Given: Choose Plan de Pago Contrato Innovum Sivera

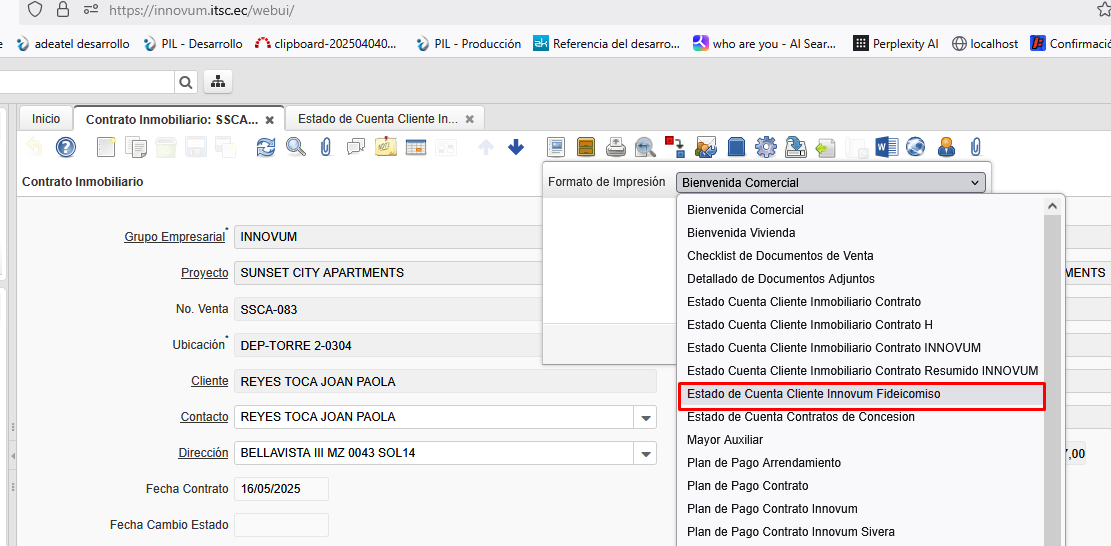Looking at the screenshot, I should pyautogui.click(x=790, y=532).
